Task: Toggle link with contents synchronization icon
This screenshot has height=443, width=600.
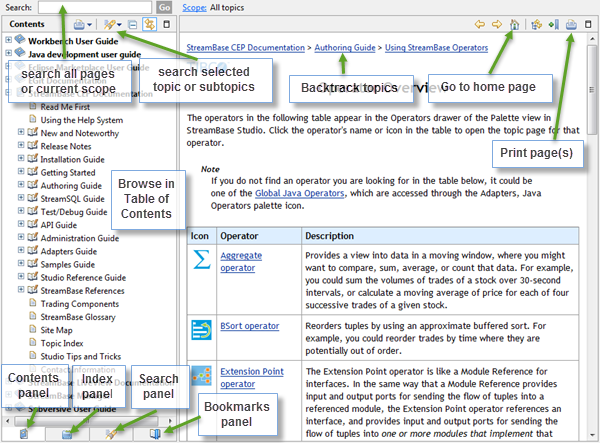Action: tap(150, 24)
